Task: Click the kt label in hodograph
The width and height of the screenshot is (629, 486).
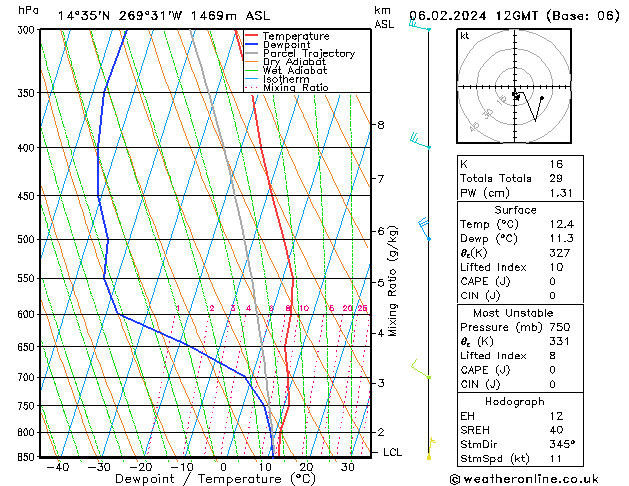Action: tap(465, 36)
